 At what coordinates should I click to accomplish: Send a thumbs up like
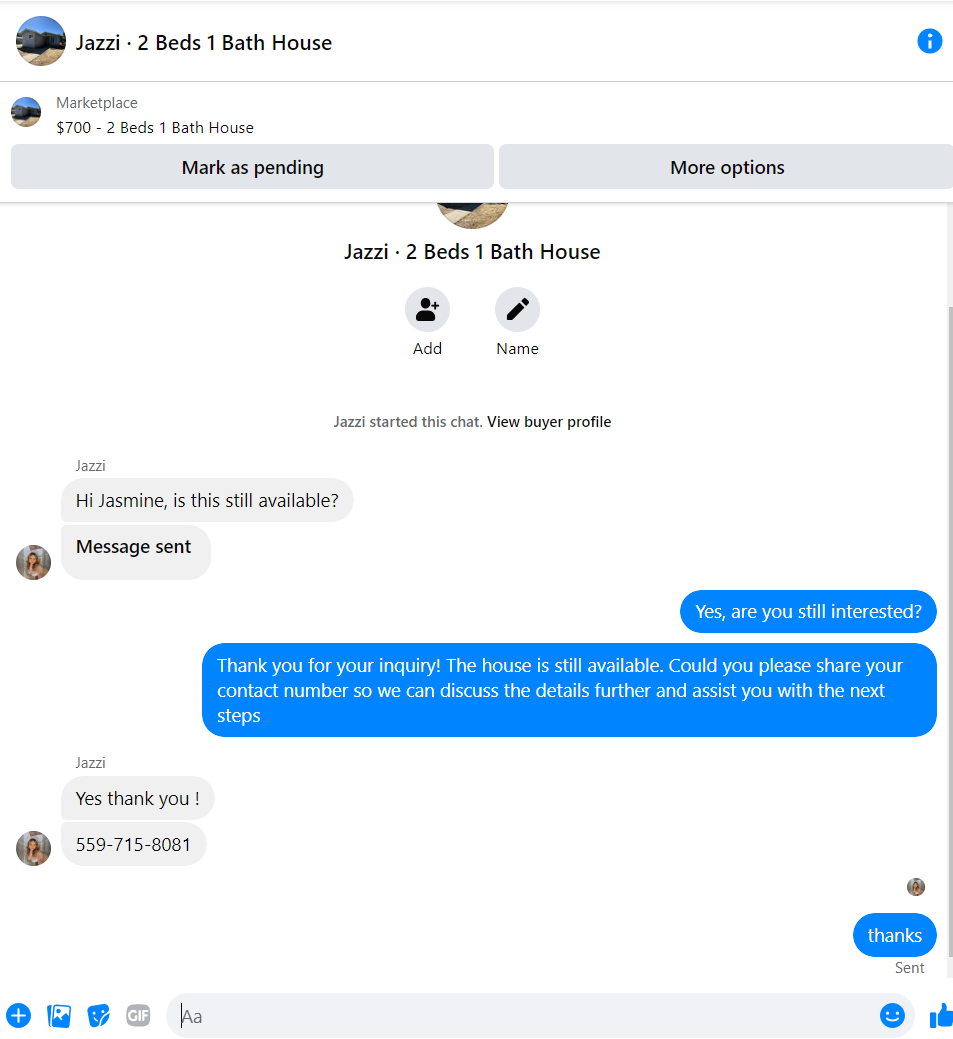click(x=941, y=1015)
